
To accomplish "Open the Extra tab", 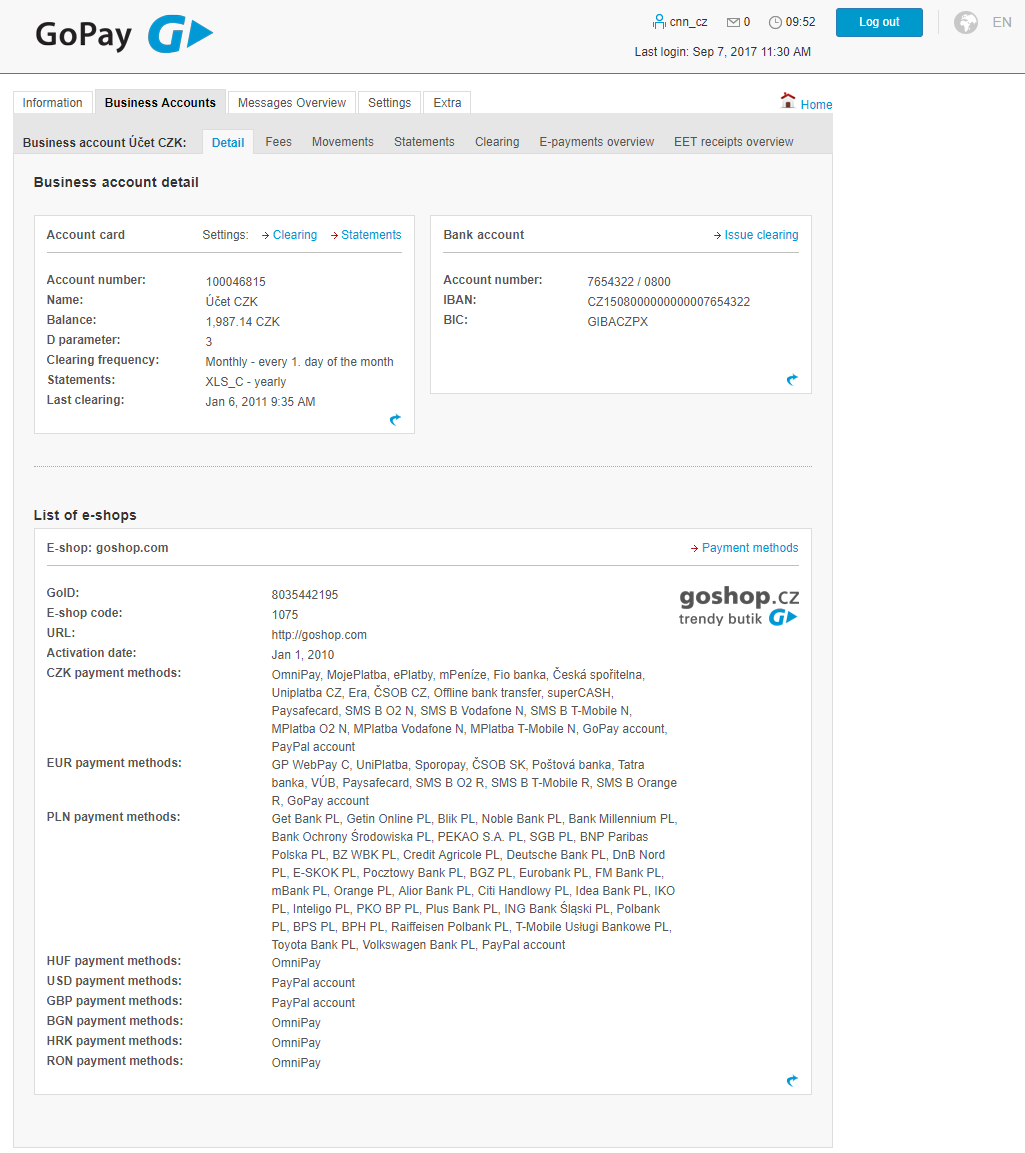I will click(x=447, y=103).
